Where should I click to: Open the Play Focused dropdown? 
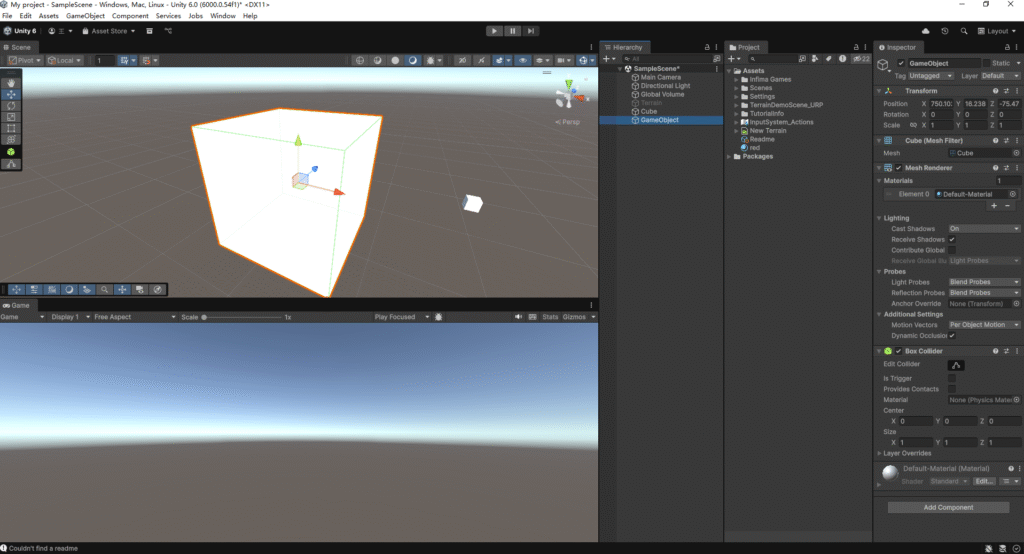coord(402,317)
